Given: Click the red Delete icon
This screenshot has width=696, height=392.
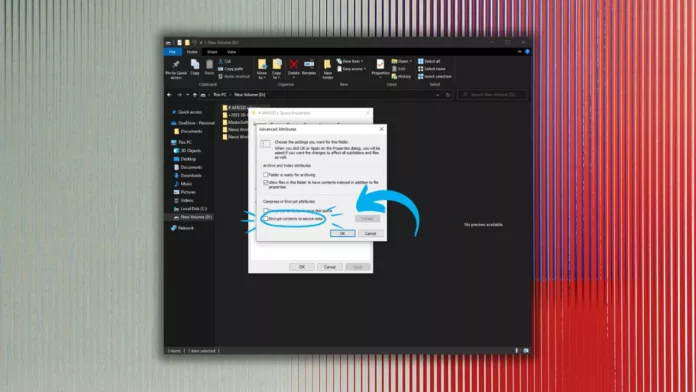Looking at the screenshot, I should coord(293,65).
